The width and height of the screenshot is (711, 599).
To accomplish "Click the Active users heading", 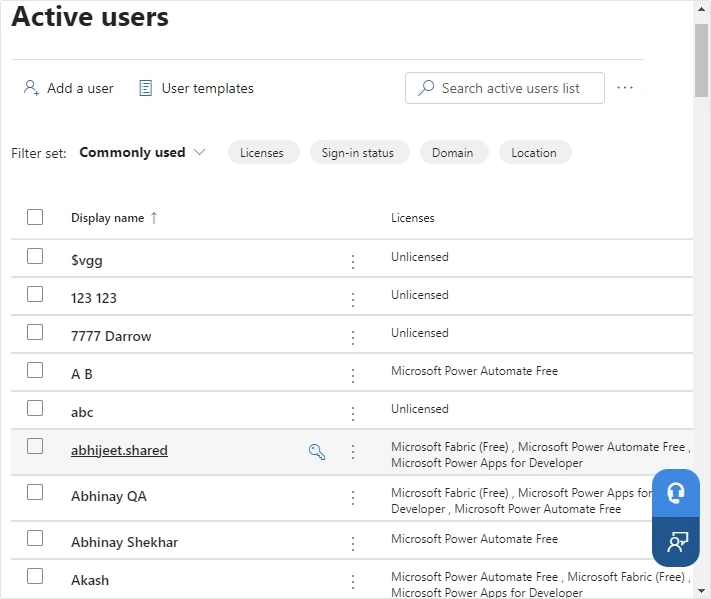I will (x=90, y=17).
